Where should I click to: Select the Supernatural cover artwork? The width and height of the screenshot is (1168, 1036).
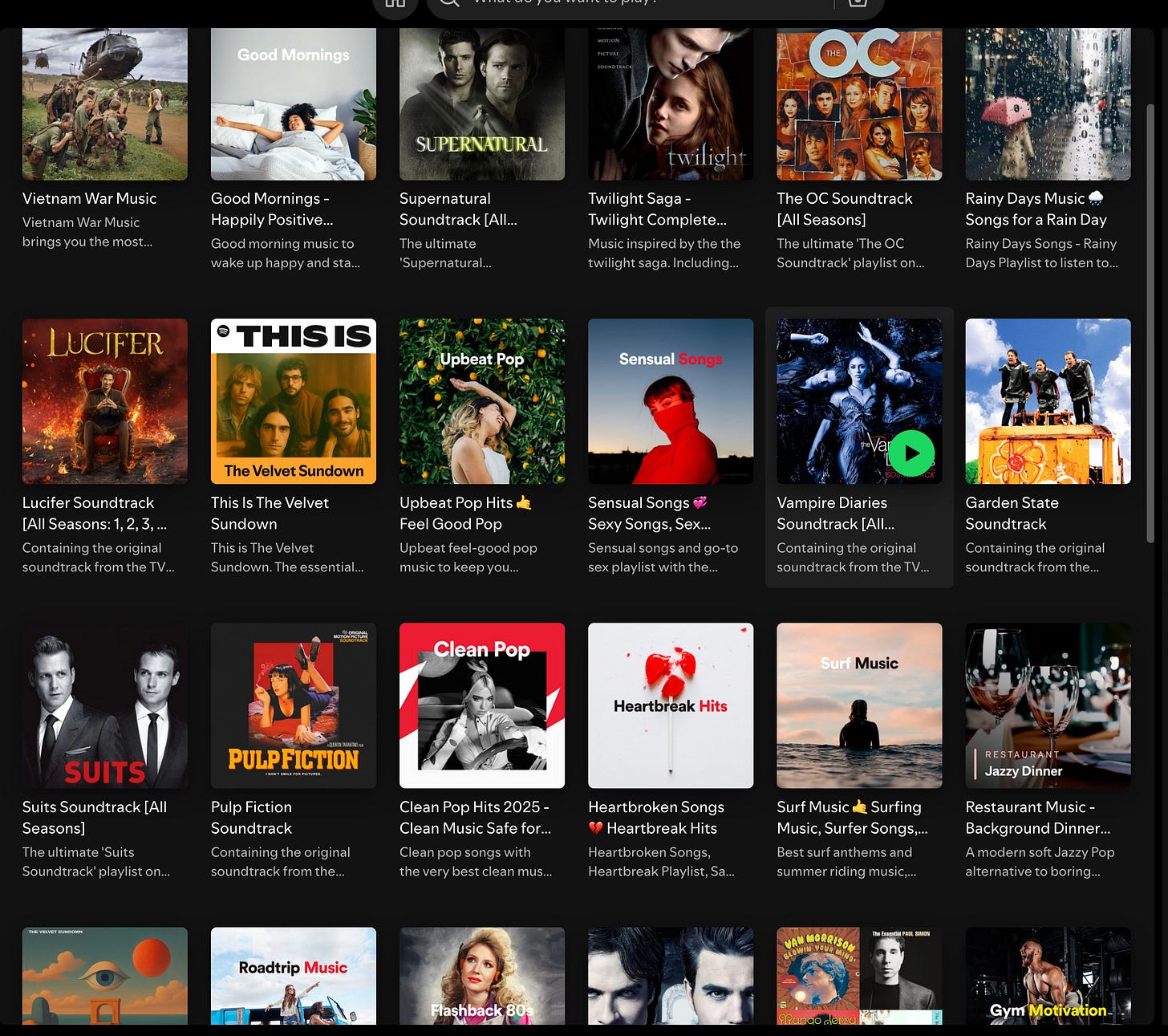pyautogui.click(x=482, y=104)
